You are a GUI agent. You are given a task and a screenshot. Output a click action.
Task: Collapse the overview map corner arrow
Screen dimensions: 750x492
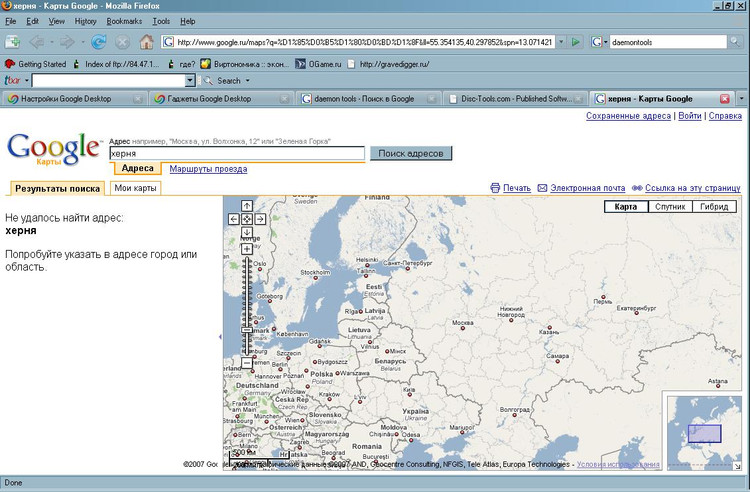coord(737,466)
